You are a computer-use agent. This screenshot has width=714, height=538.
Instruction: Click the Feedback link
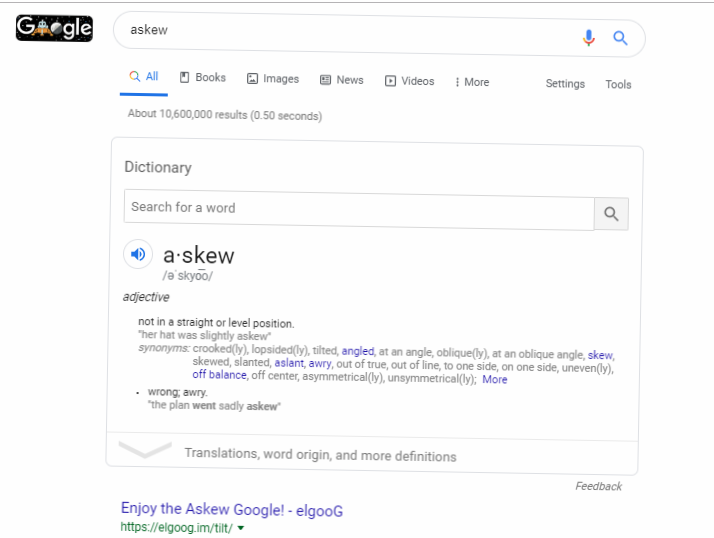click(x=598, y=486)
